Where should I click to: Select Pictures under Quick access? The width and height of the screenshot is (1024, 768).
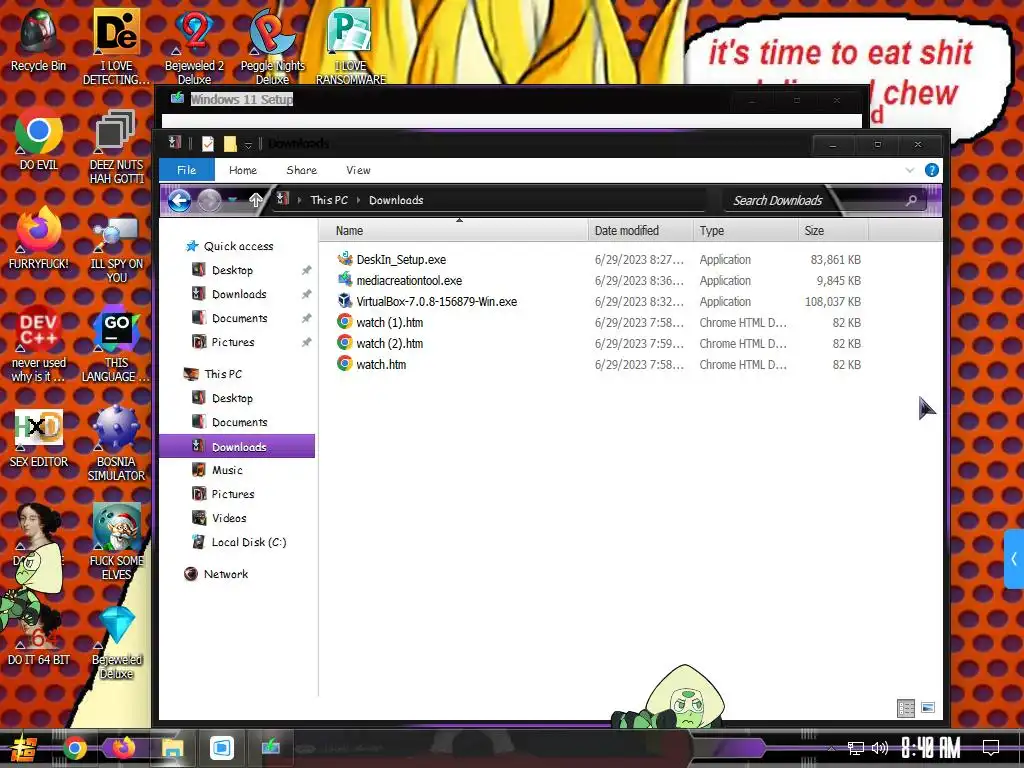pos(232,342)
